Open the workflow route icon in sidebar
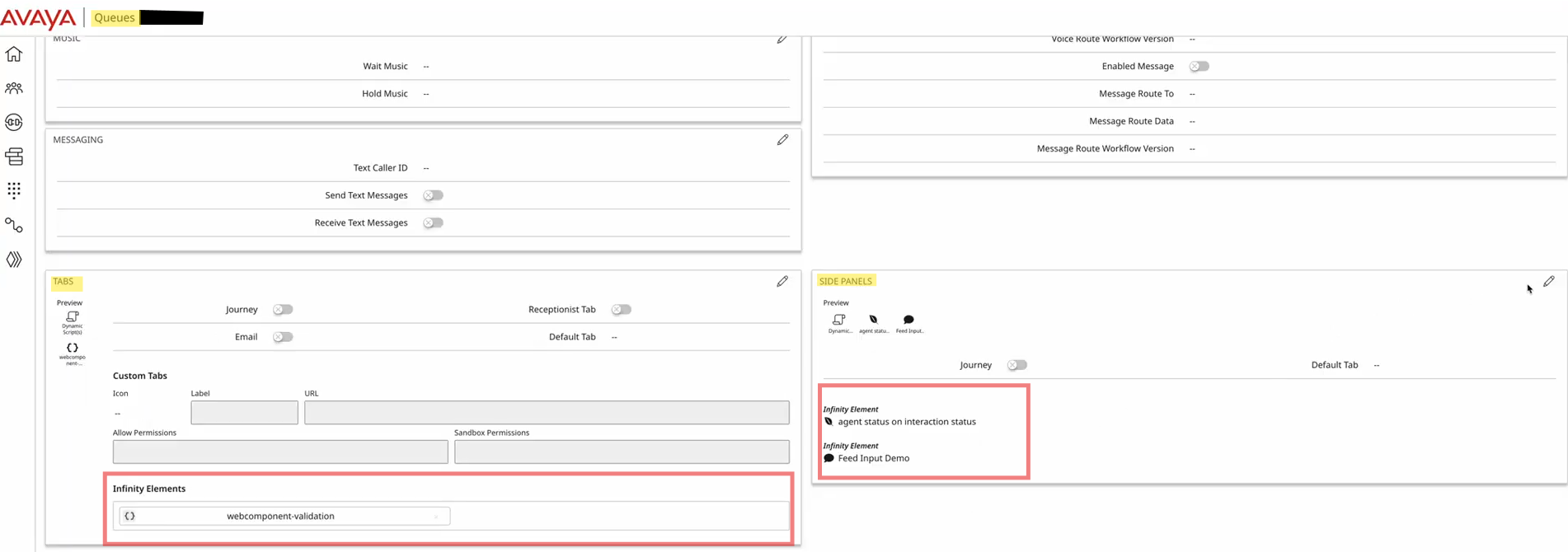1568x552 pixels. pyautogui.click(x=14, y=225)
